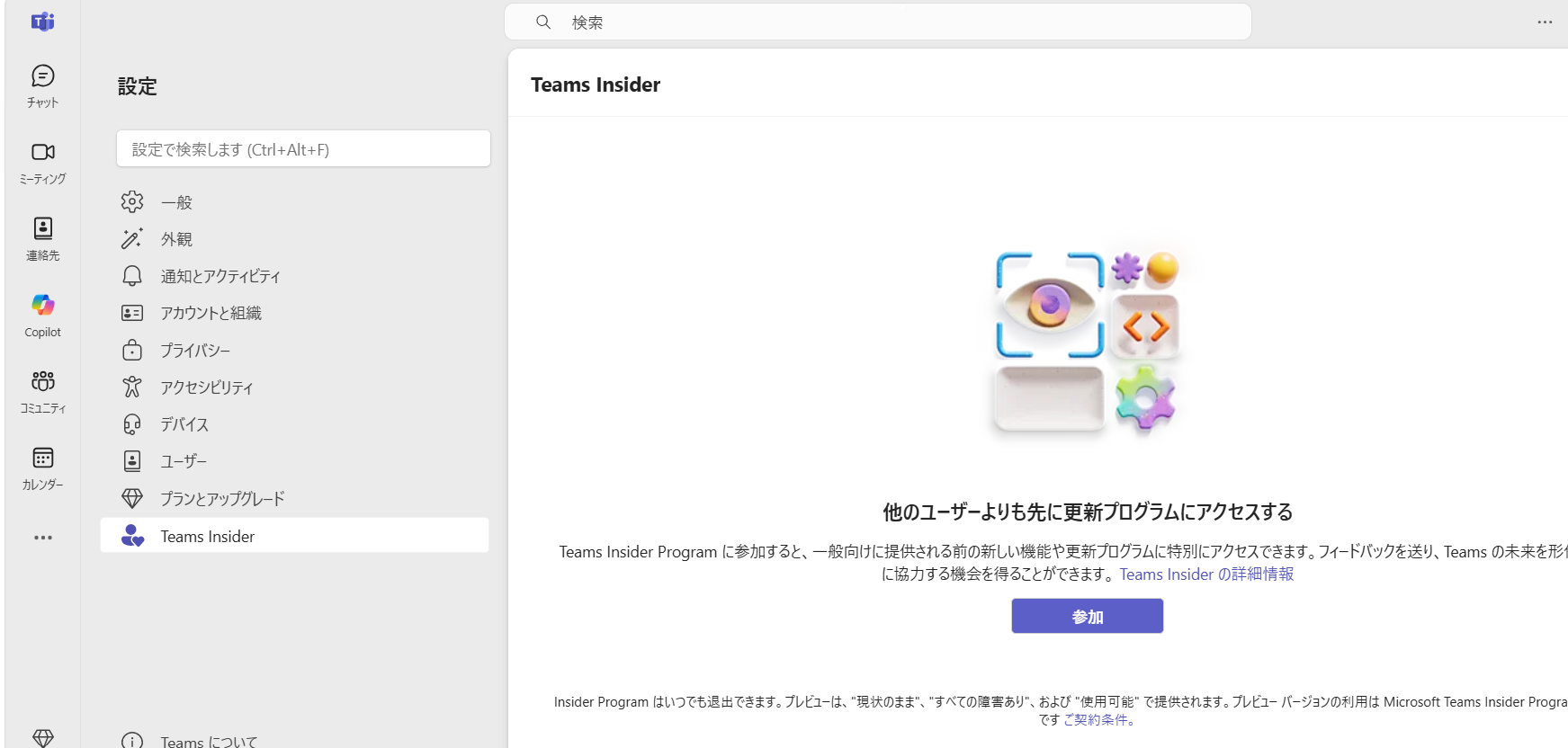1568x748 pixels.
Task: Open the Chat (チャット) view
Action: (42, 86)
